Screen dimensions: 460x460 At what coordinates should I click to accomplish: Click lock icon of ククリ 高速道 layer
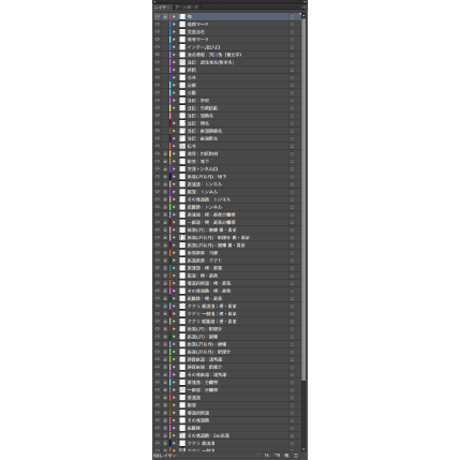pos(165,443)
